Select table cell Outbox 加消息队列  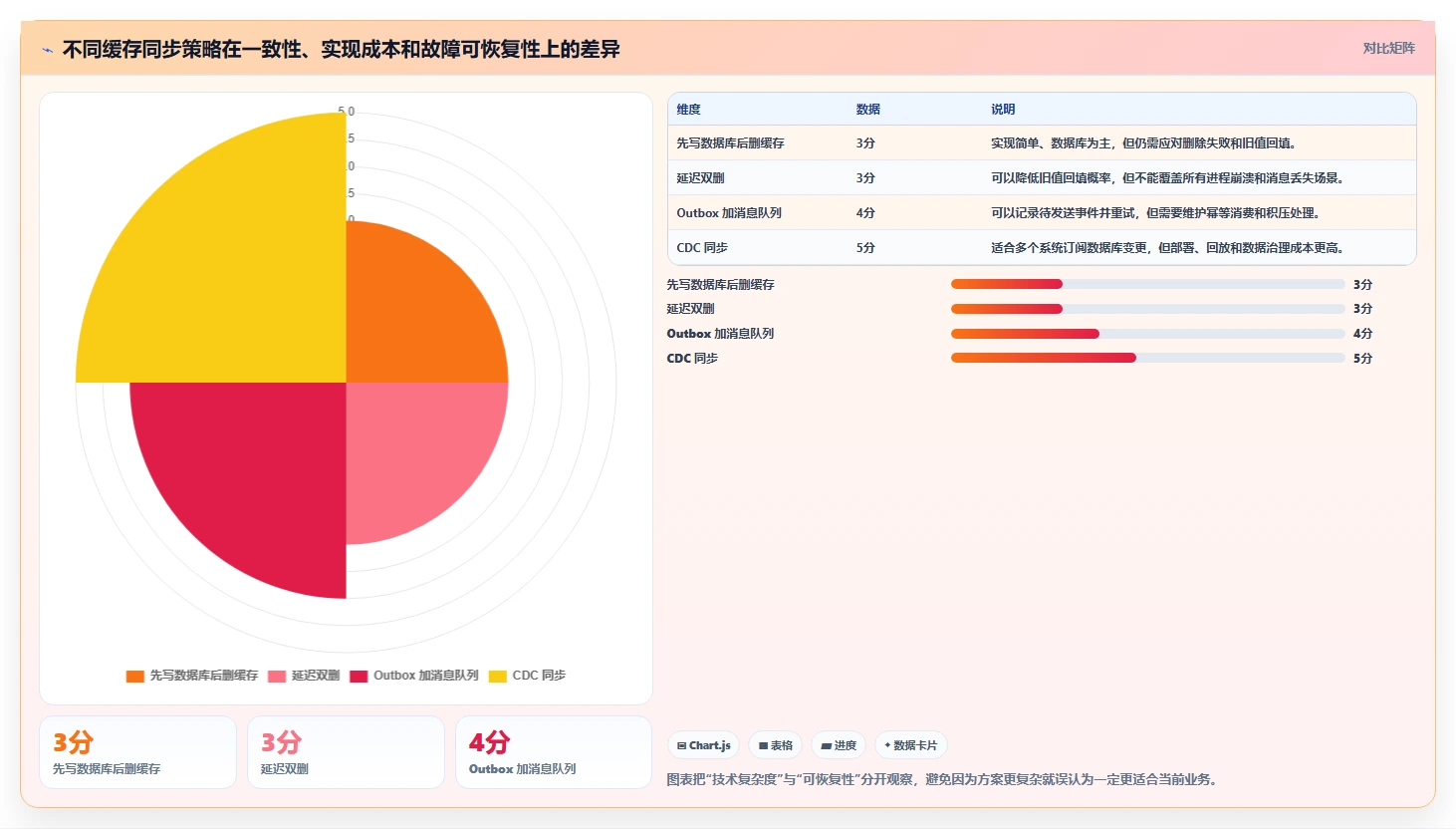pyautogui.click(x=728, y=213)
